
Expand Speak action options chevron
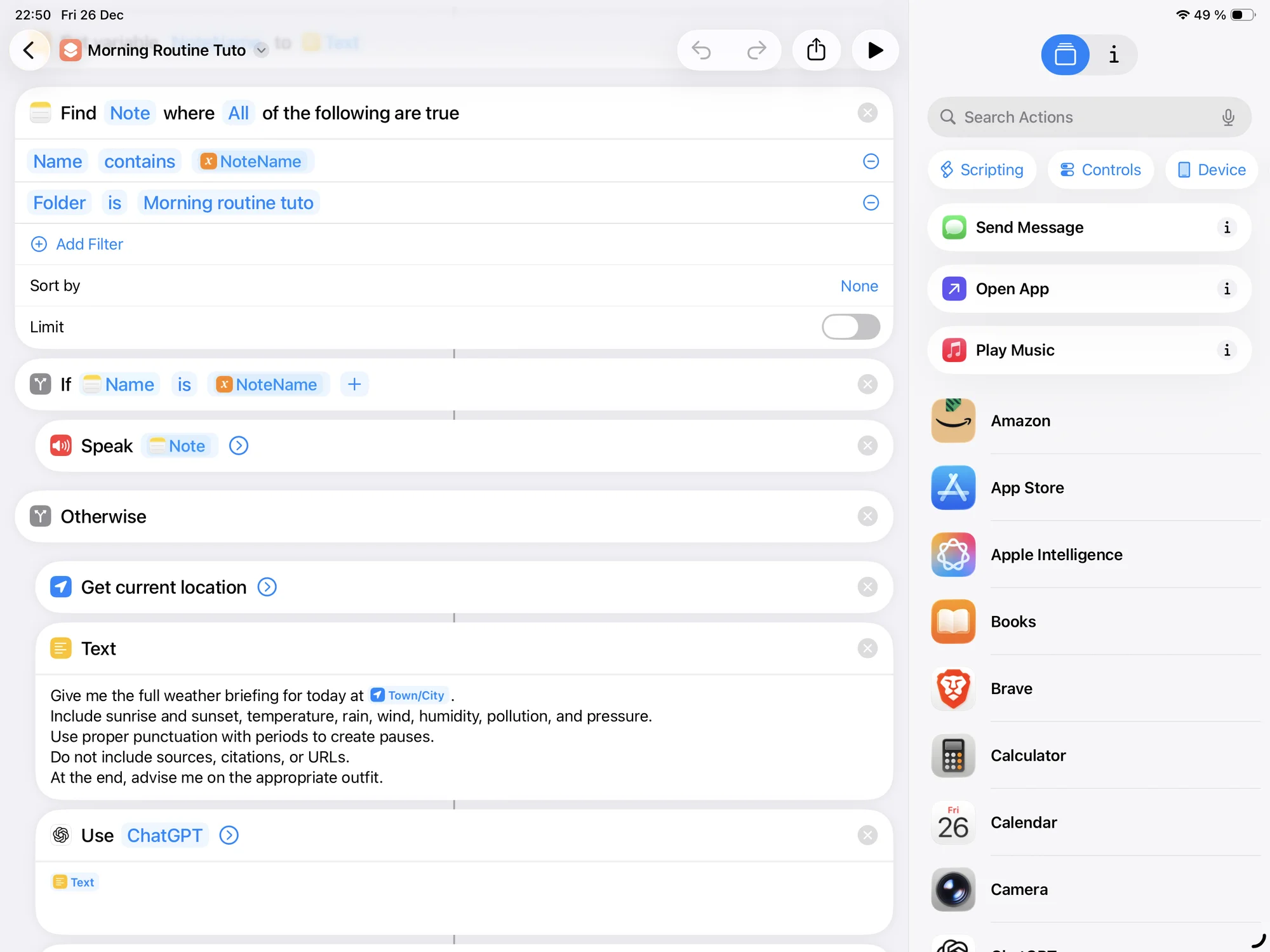click(x=239, y=446)
